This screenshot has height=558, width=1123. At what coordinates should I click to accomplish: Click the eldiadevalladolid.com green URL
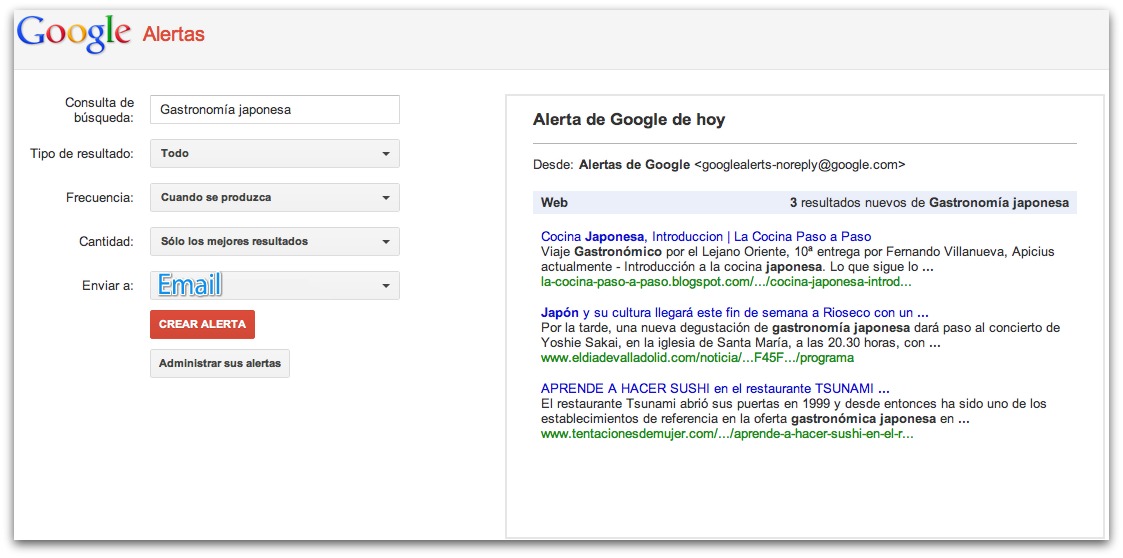tap(697, 357)
